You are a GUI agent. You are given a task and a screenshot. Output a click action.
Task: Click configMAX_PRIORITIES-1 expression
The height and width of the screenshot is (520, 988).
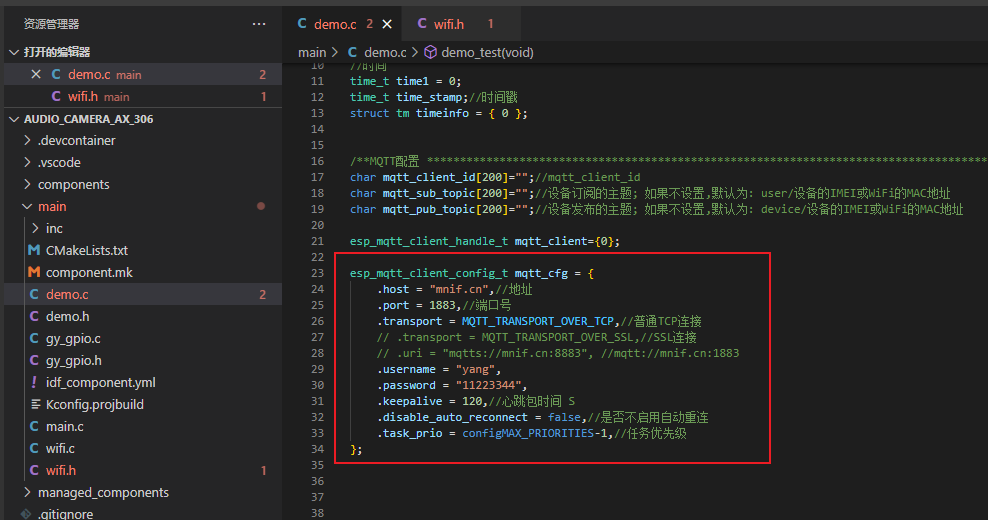tap(534, 433)
